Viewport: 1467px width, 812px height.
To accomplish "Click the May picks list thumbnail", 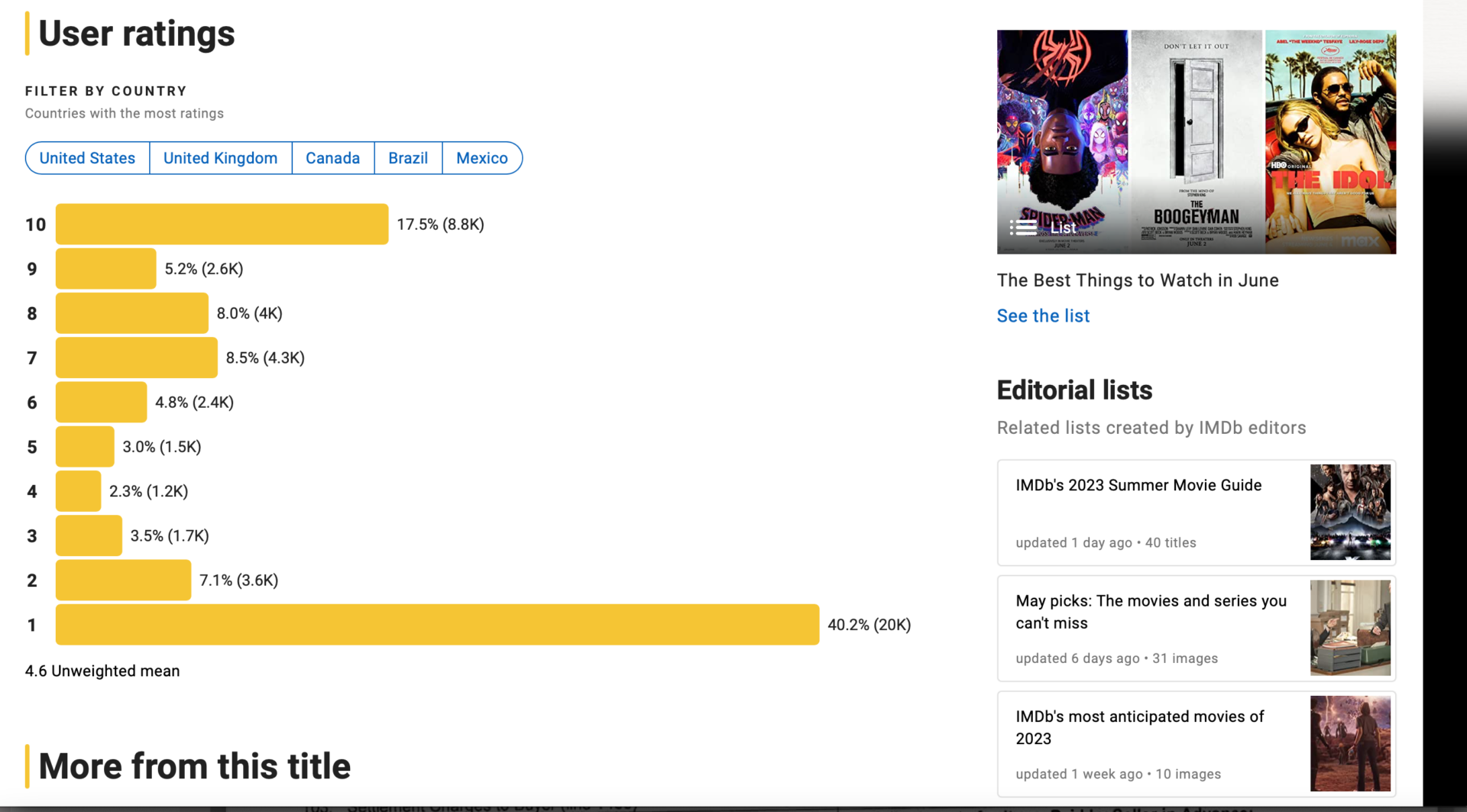I will click(x=1350, y=628).
